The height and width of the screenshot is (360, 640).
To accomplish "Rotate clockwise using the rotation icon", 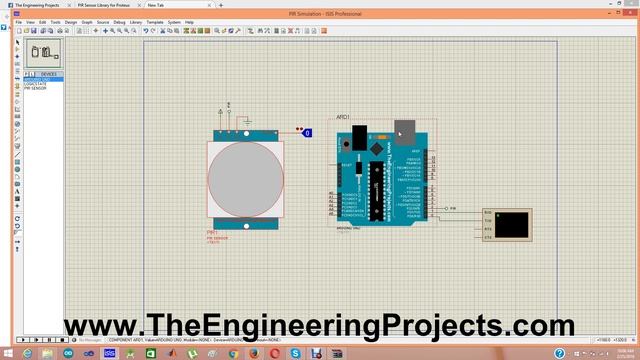I will [17, 219].
